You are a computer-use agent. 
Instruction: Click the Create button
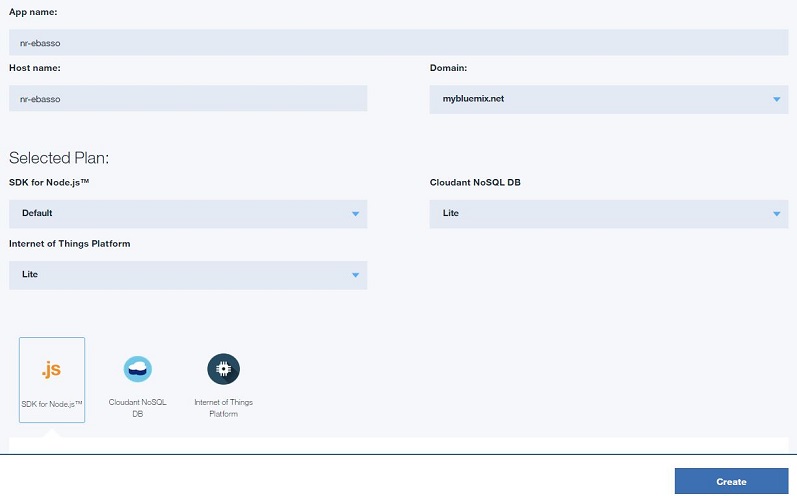click(x=731, y=481)
